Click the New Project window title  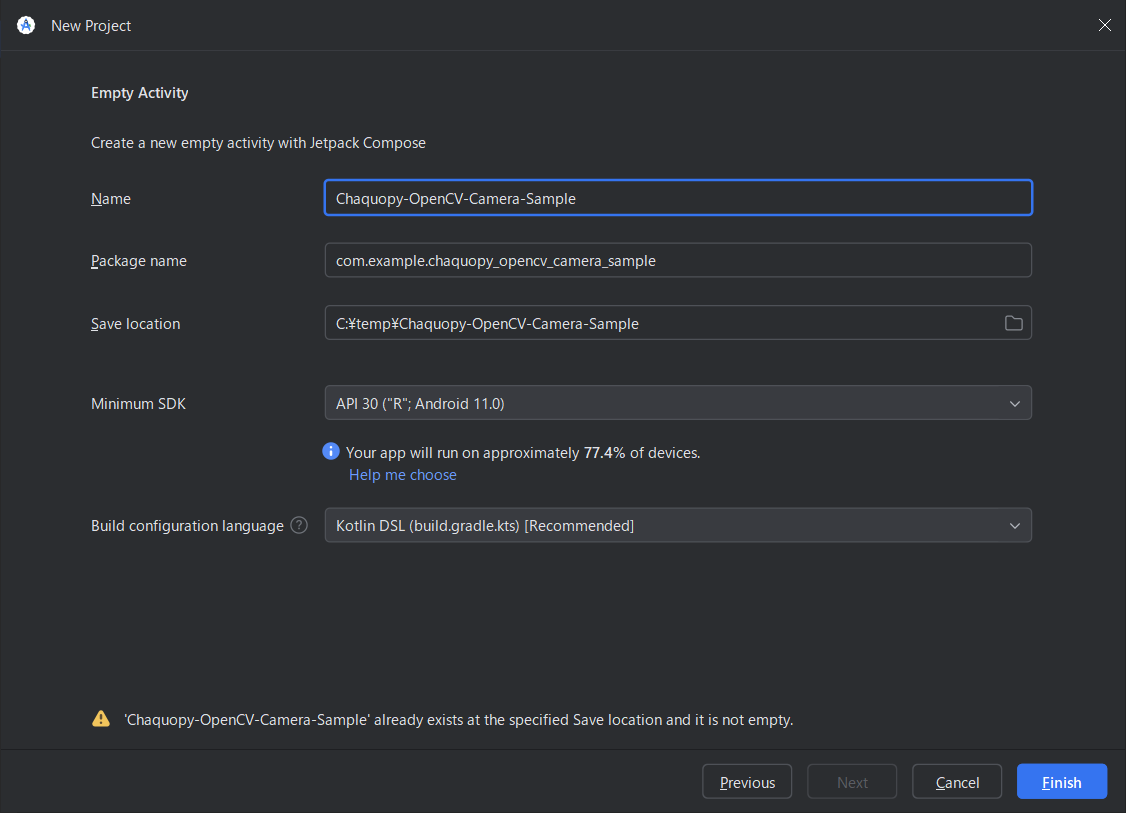click(x=91, y=26)
